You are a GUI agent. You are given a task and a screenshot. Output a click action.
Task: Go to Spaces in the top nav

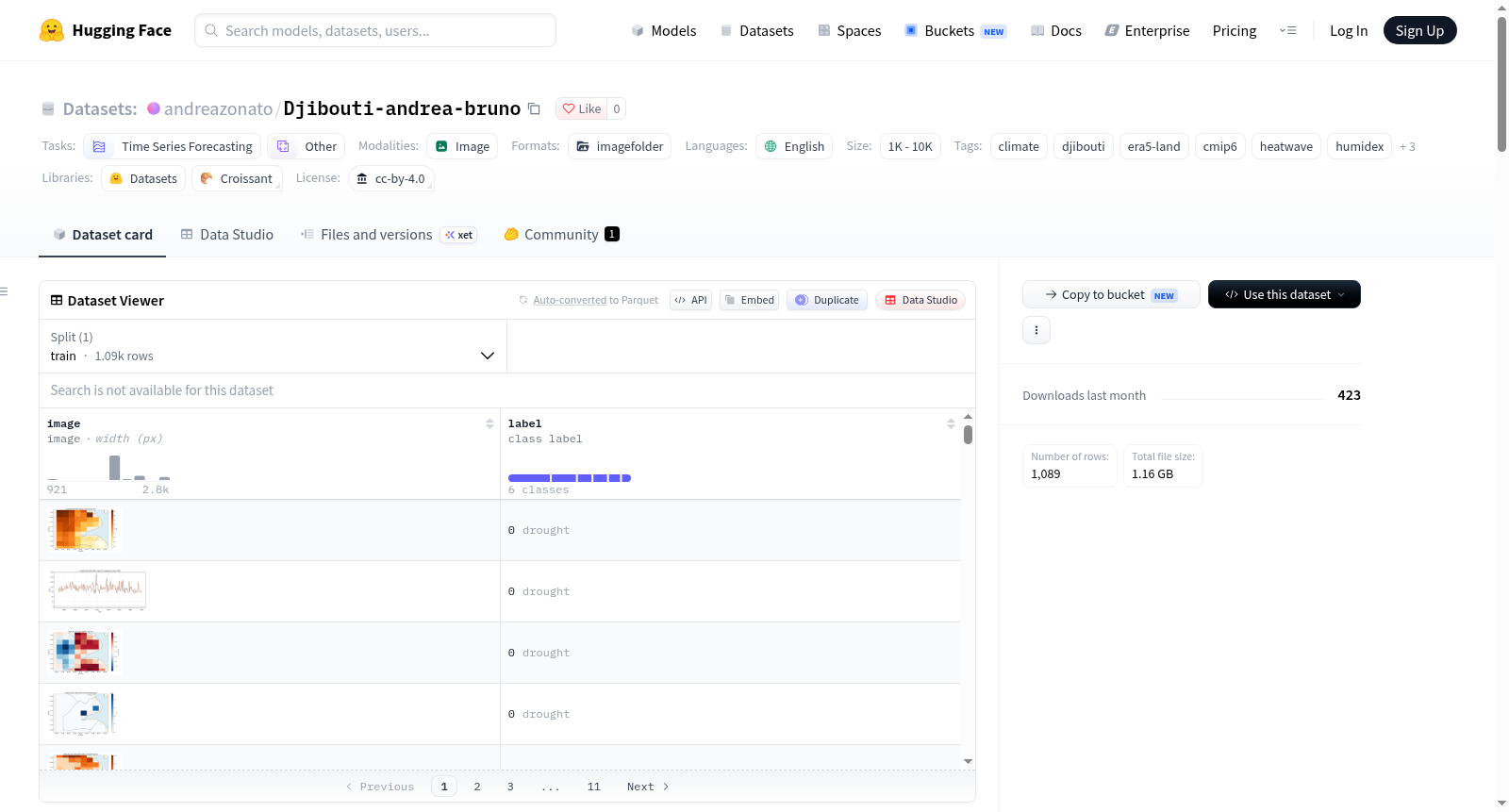[850, 30]
